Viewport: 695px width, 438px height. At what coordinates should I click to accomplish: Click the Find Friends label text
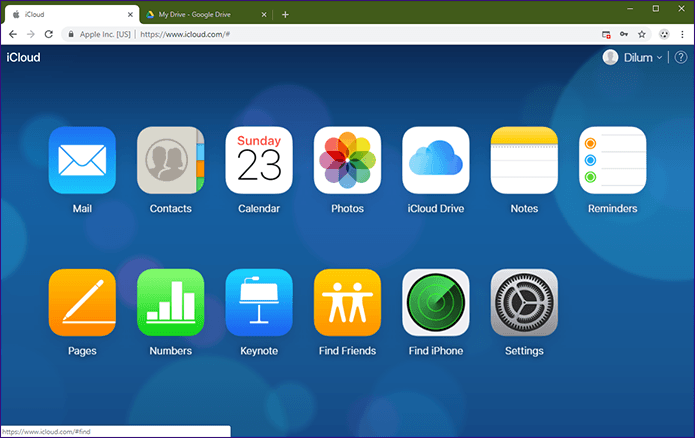pyautogui.click(x=348, y=351)
